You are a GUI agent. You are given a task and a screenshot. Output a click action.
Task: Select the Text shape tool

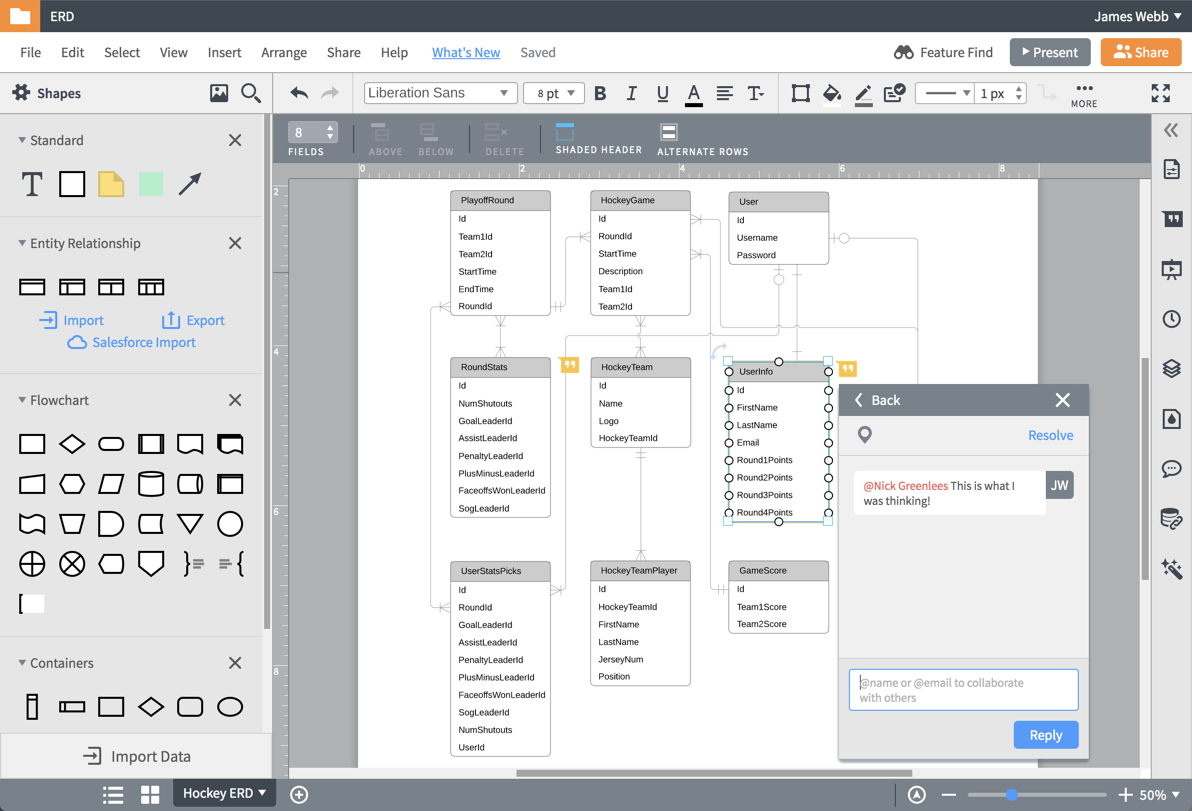tap(32, 184)
